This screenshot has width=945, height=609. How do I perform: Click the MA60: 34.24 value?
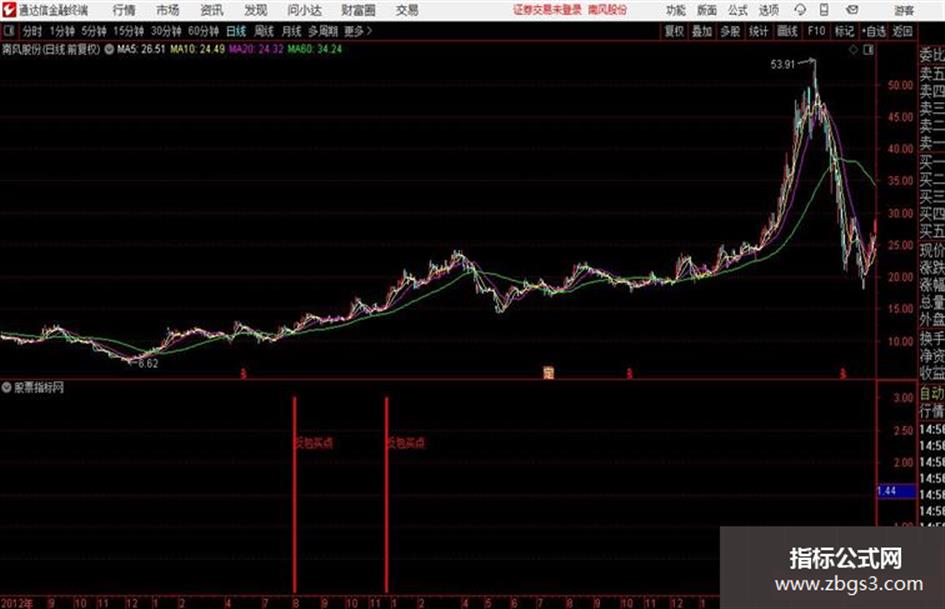[x=315, y=49]
